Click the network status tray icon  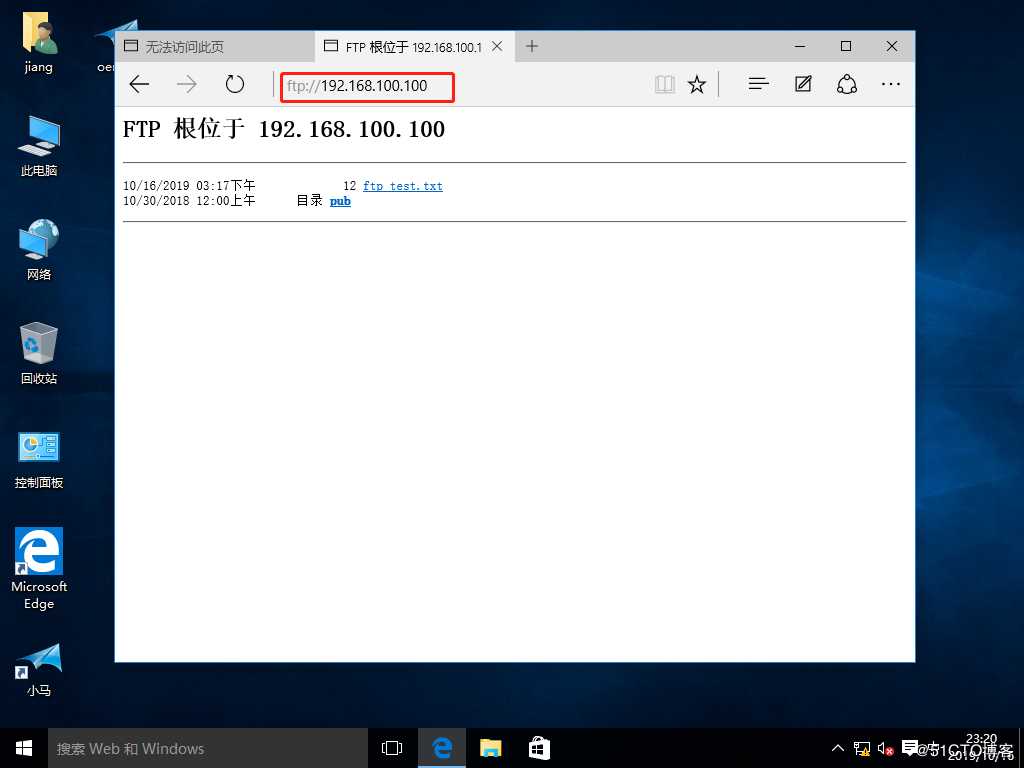pyautogui.click(x=861, y=748)
